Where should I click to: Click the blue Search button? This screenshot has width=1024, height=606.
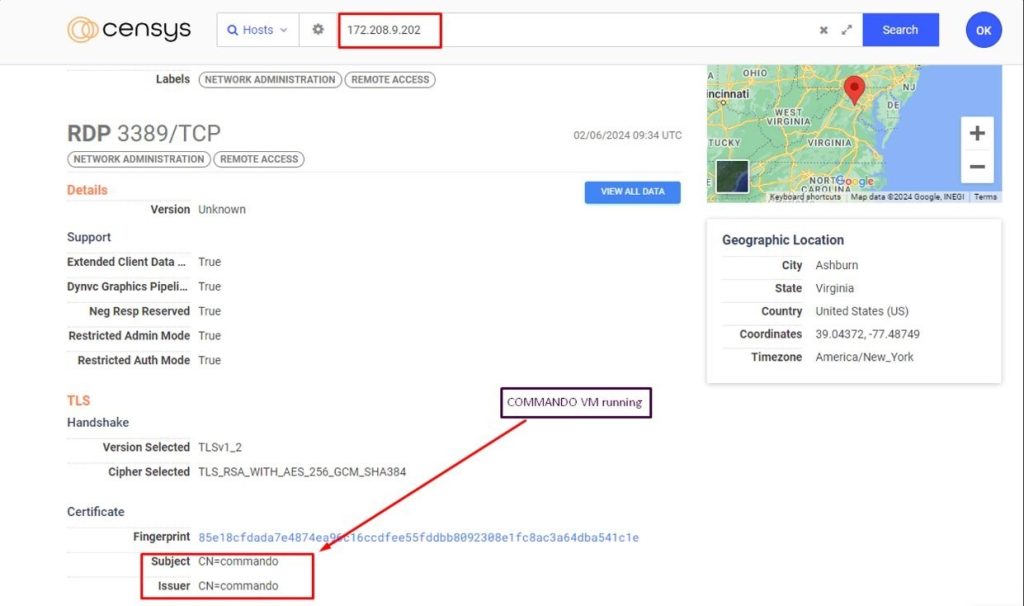point(901,30)
